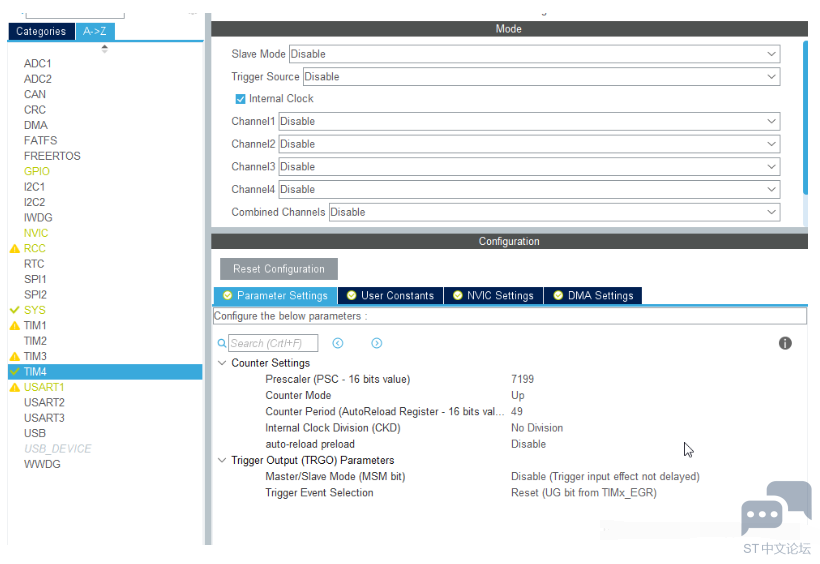Click the TIM1 warning triangle icon
Image resolution: width=820 pixels, height=564 pixels.
15,325
